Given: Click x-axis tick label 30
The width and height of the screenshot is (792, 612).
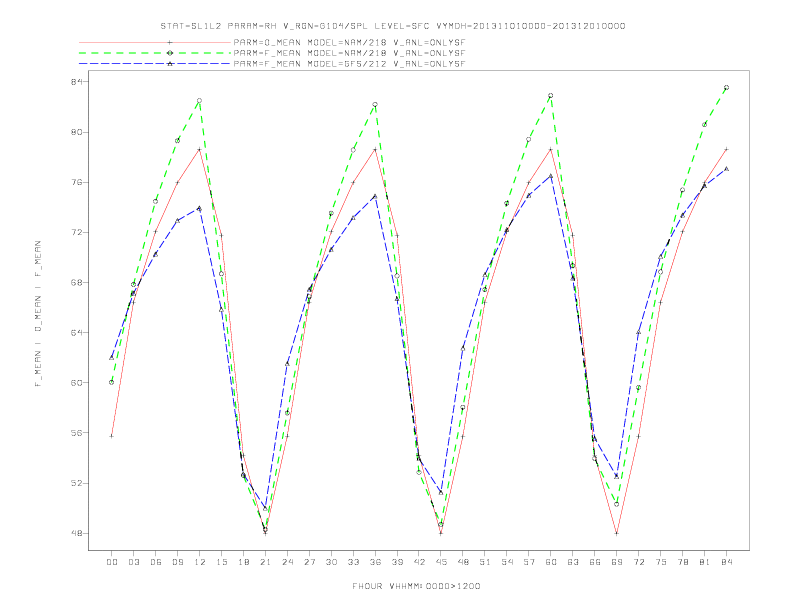Looking at the screenshot, I should (331, 562).
